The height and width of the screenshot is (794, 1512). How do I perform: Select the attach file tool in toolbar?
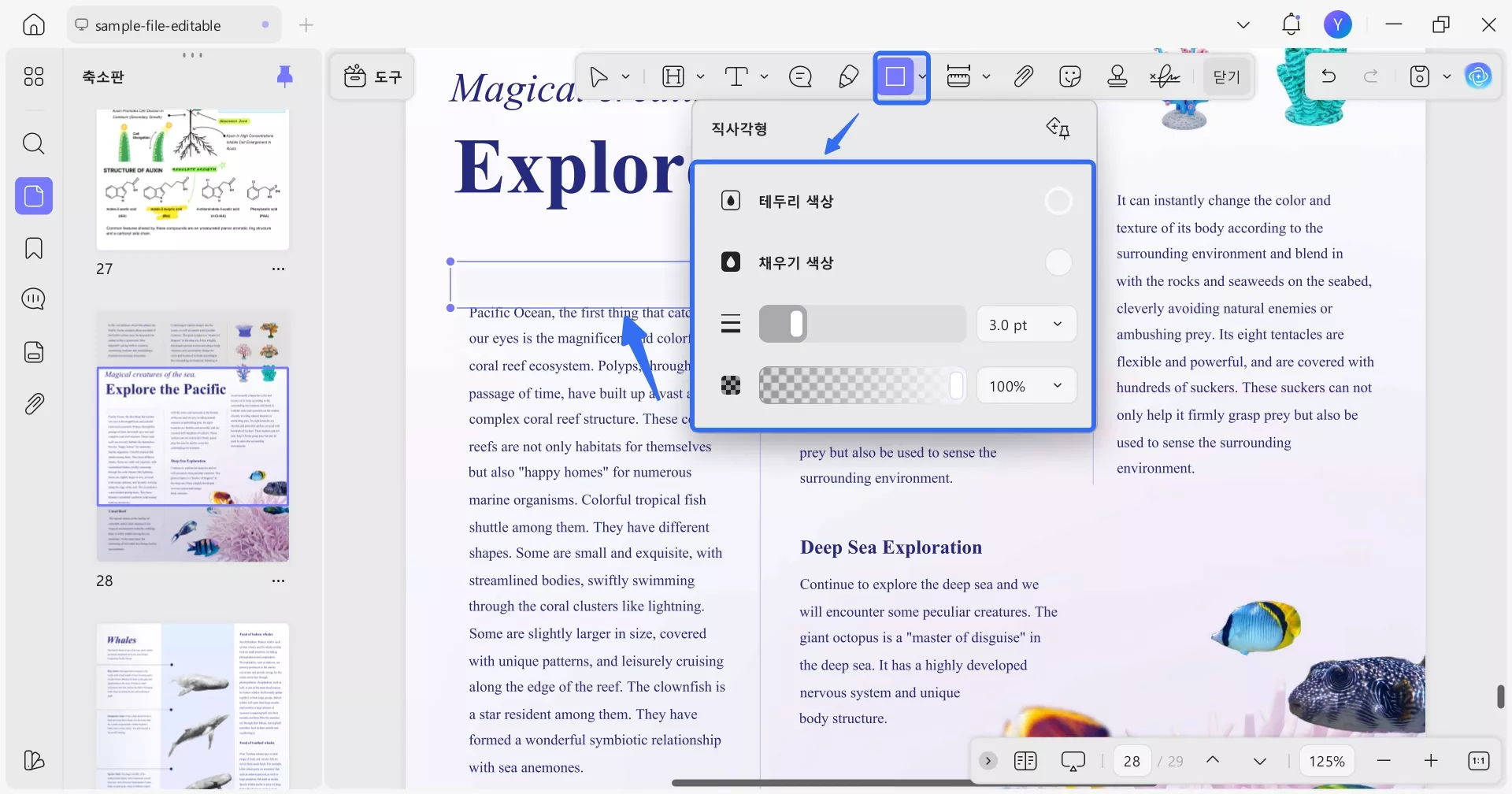point(1024,76)
